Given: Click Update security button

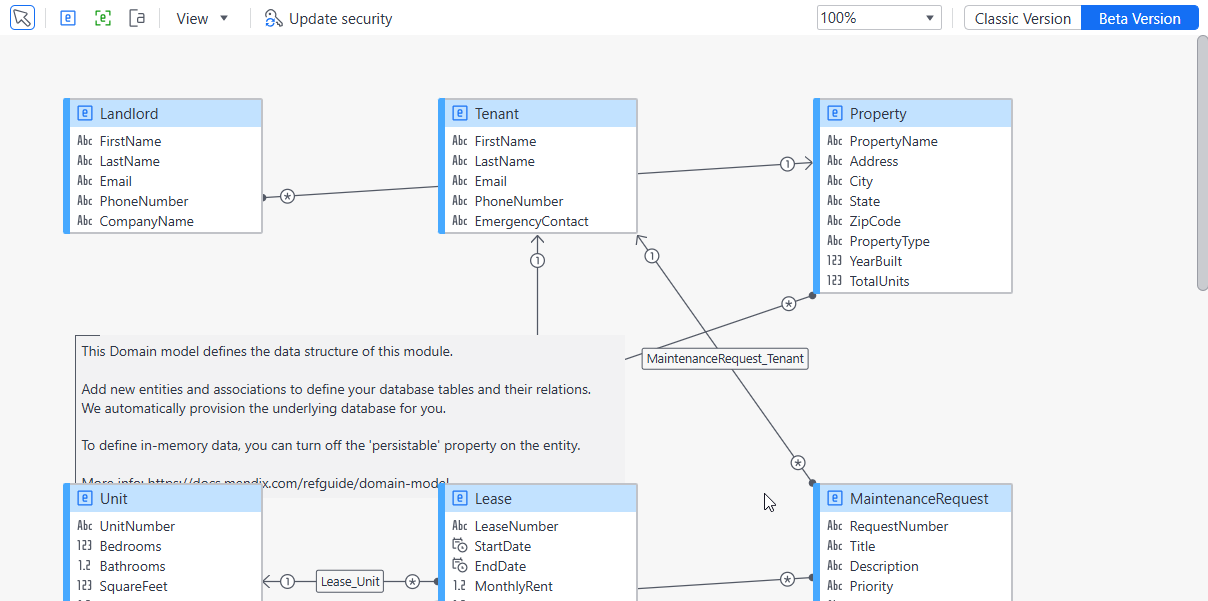Looking at the screenshot, I should [328, 18].
